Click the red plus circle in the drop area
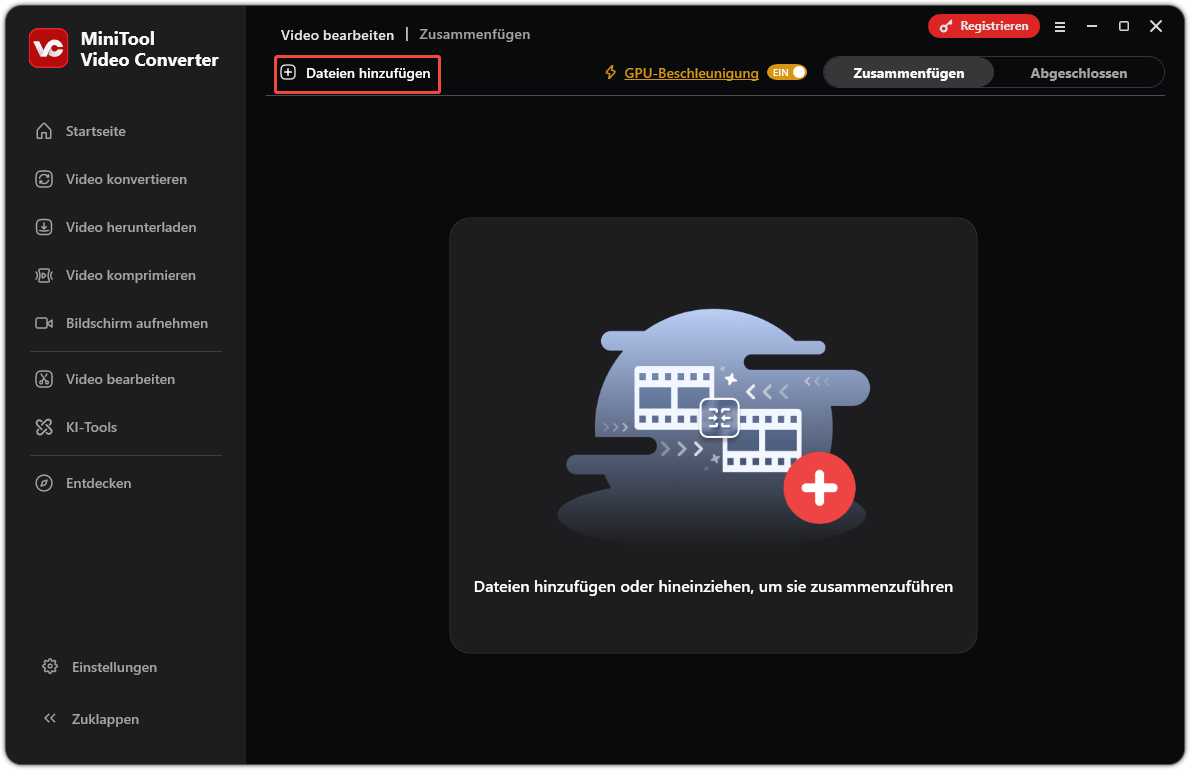Viewport: 1190px width, 770px height. coord(819,488)
